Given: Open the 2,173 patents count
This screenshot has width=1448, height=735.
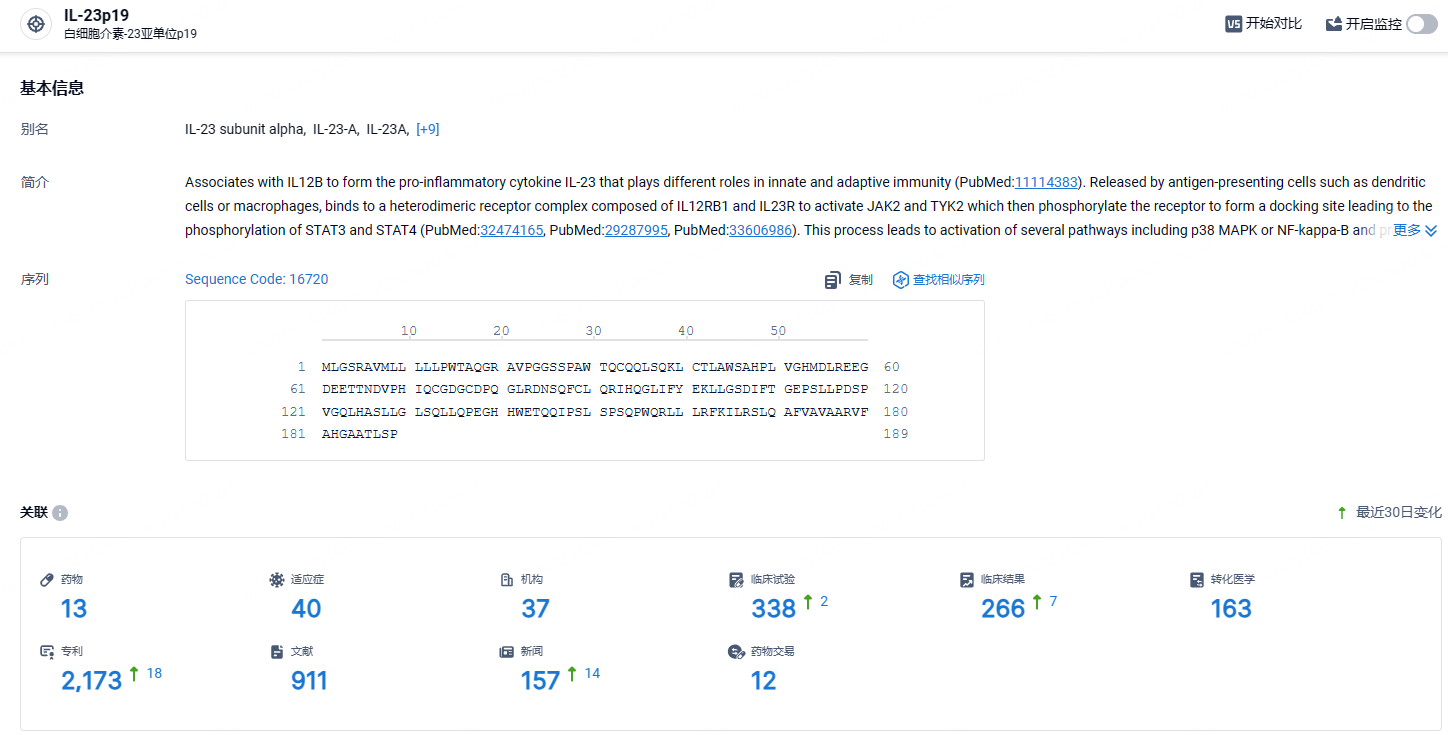Looking at the screenshot, I should click(92, 681).
